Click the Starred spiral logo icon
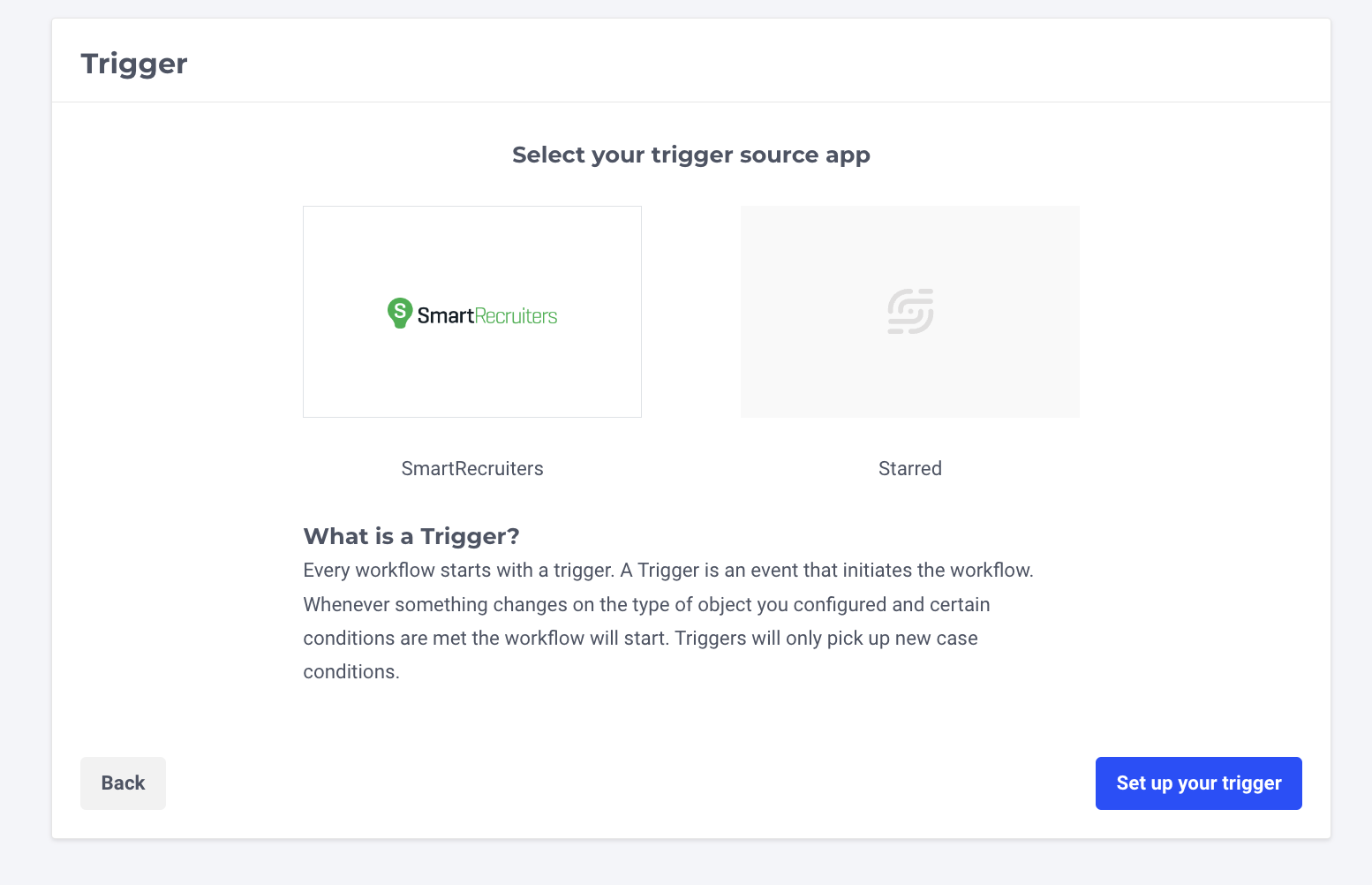Screen dimensions: 1372x885 point(910,311)
